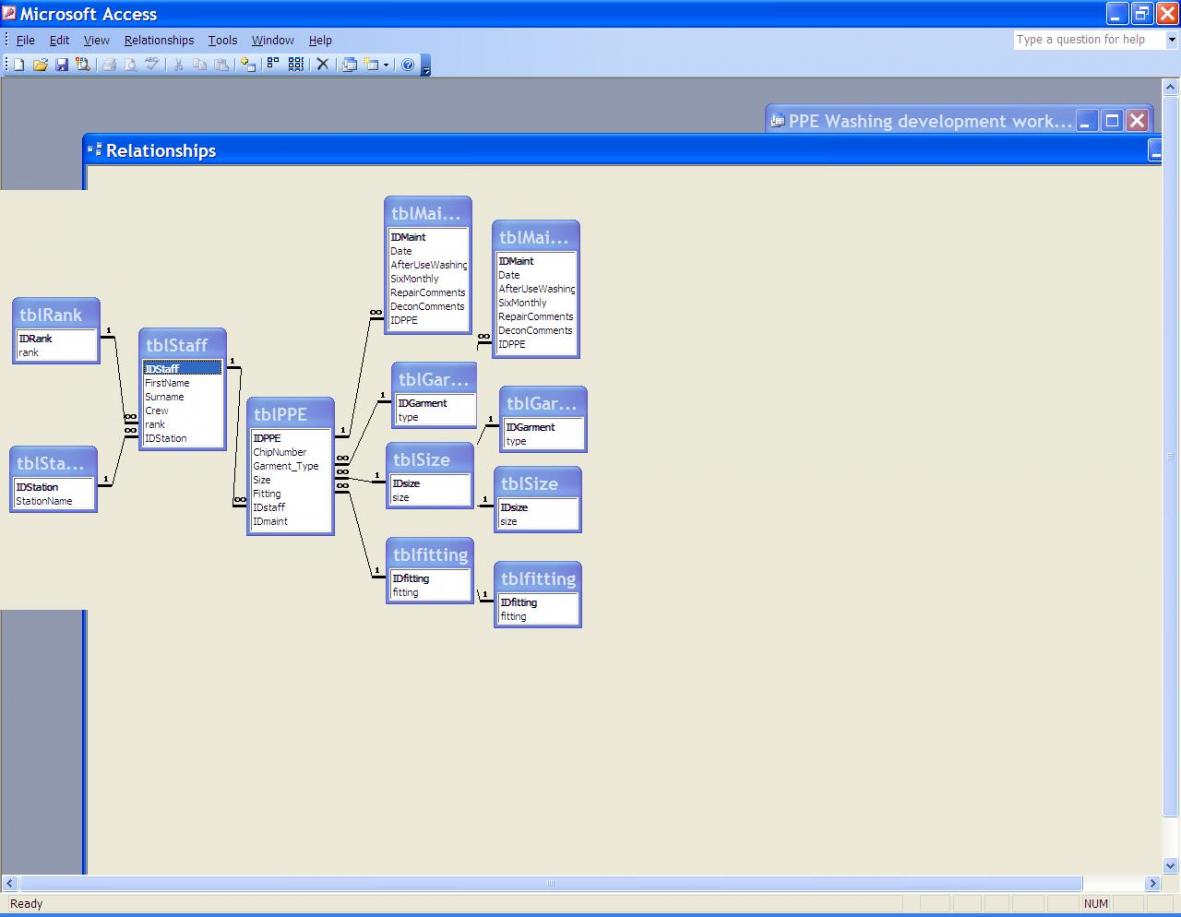Expand the help question box dropdown
This screenshot has width=1181, height=917.
click(1172, 40)
